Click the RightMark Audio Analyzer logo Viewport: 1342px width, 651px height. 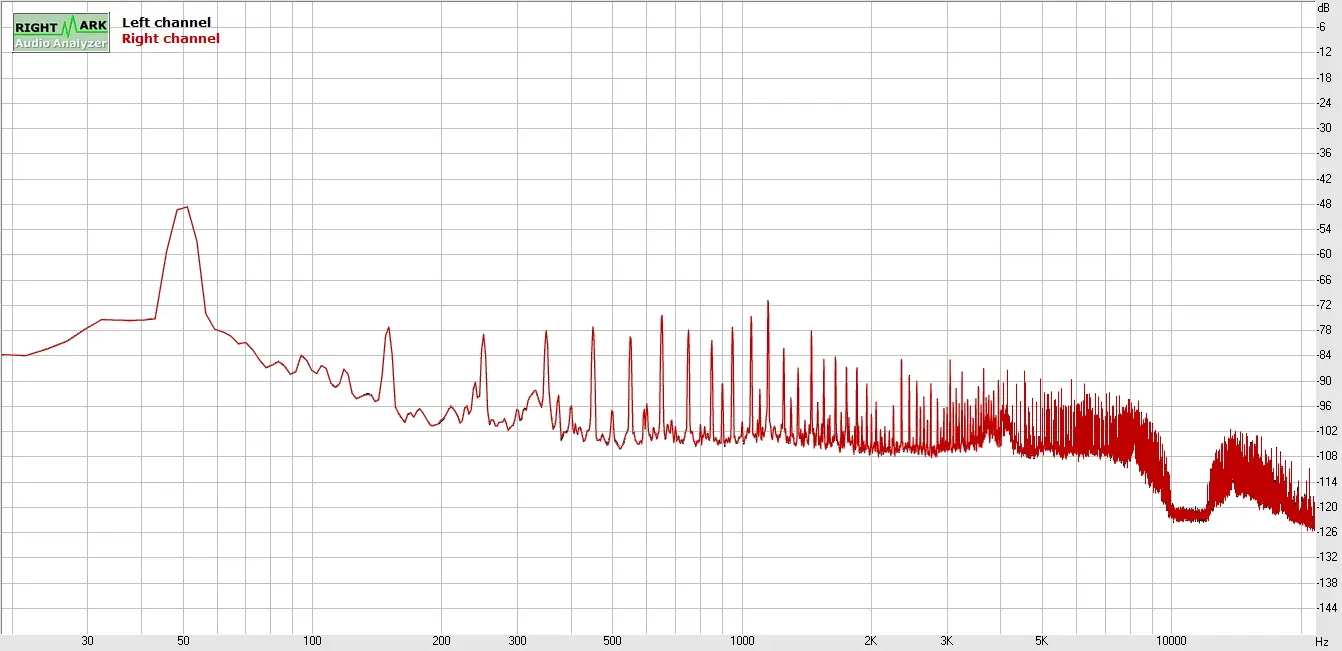coord(61,33)
